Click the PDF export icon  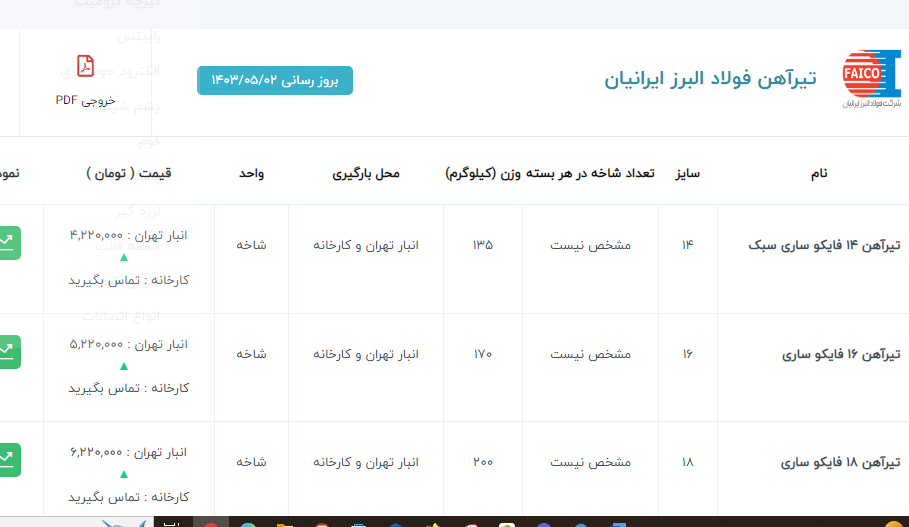click(86, 68)
